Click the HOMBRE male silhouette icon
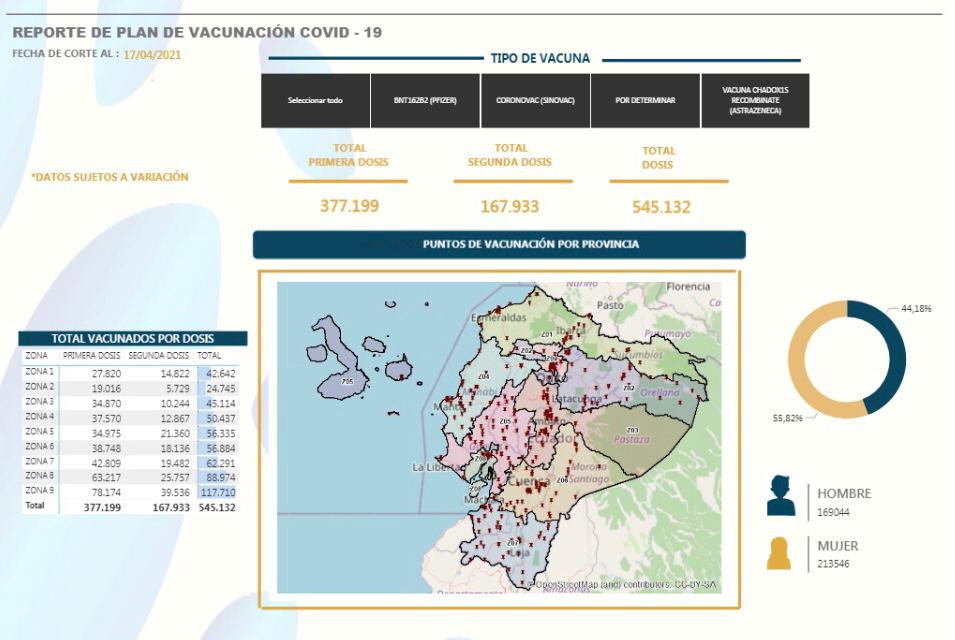This screenshot has width=955, height=640. 781,496
